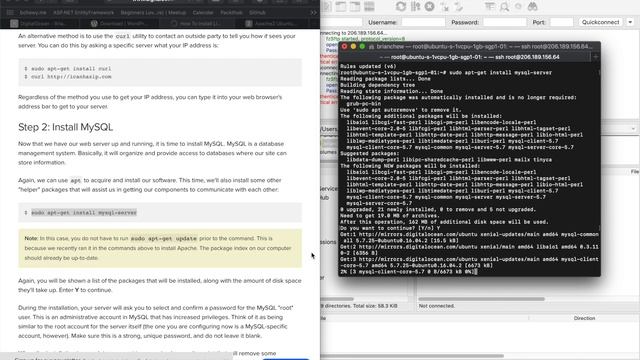Image resolution: width=640 pixels, height=360 pixels.
Task: Open the Calendar bookmark in browser
Action: [x=203, y=13]
